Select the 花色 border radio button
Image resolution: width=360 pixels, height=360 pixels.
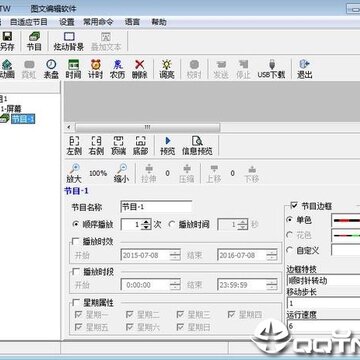tap(289, 235)
